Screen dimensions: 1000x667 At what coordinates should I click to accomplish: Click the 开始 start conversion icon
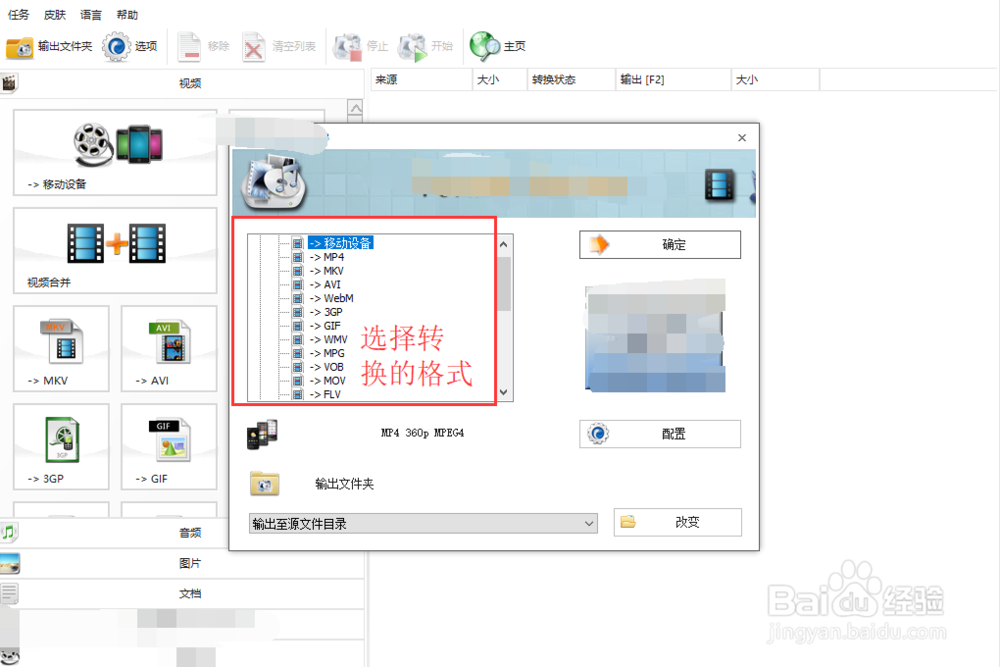[x=409, y=45]
